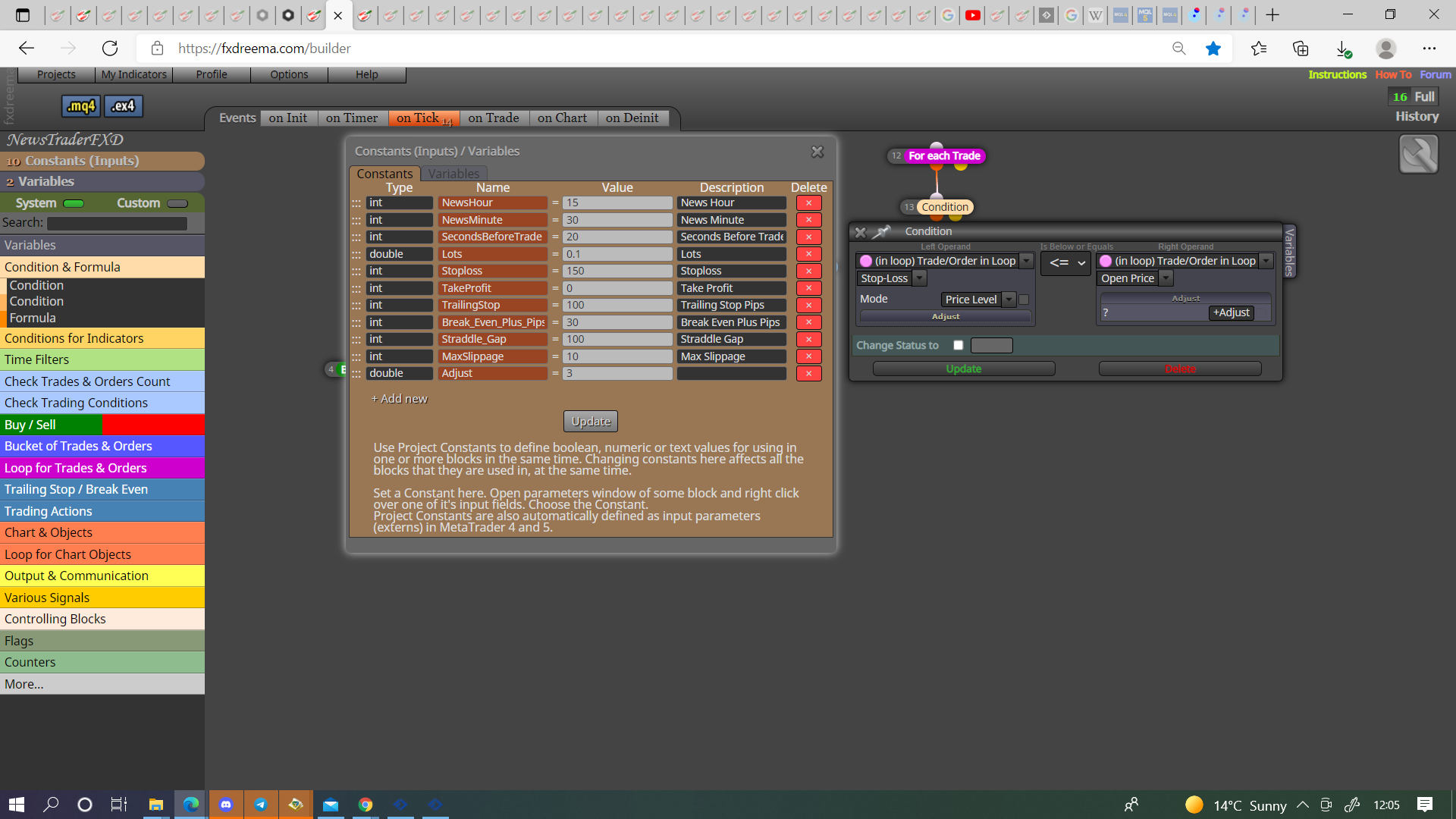Grab the drag handle of NewsHour row
1456x819 pixels.
tap(356, 203)
